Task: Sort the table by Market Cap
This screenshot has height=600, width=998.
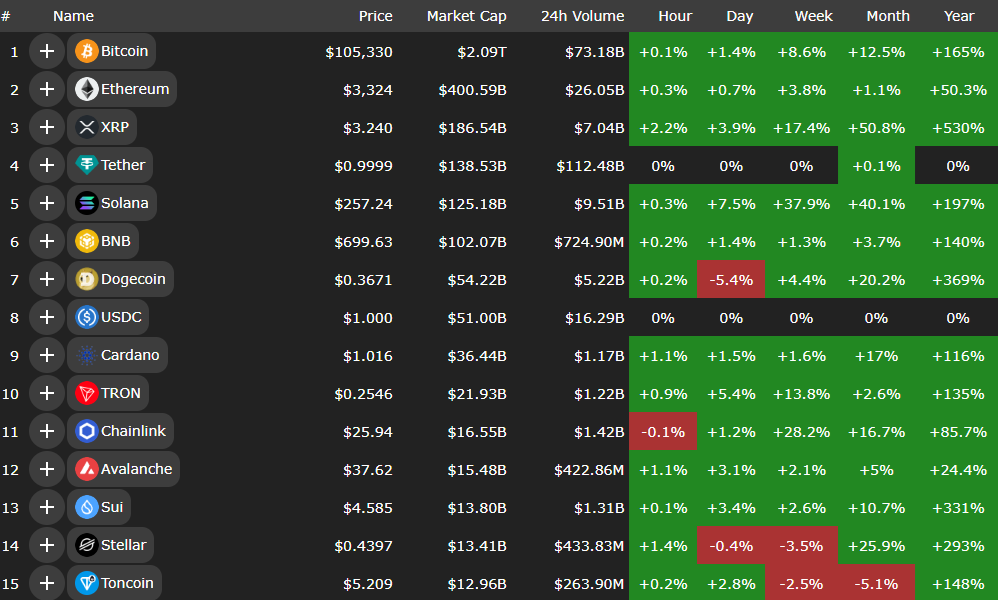Action: click(466, 16)
